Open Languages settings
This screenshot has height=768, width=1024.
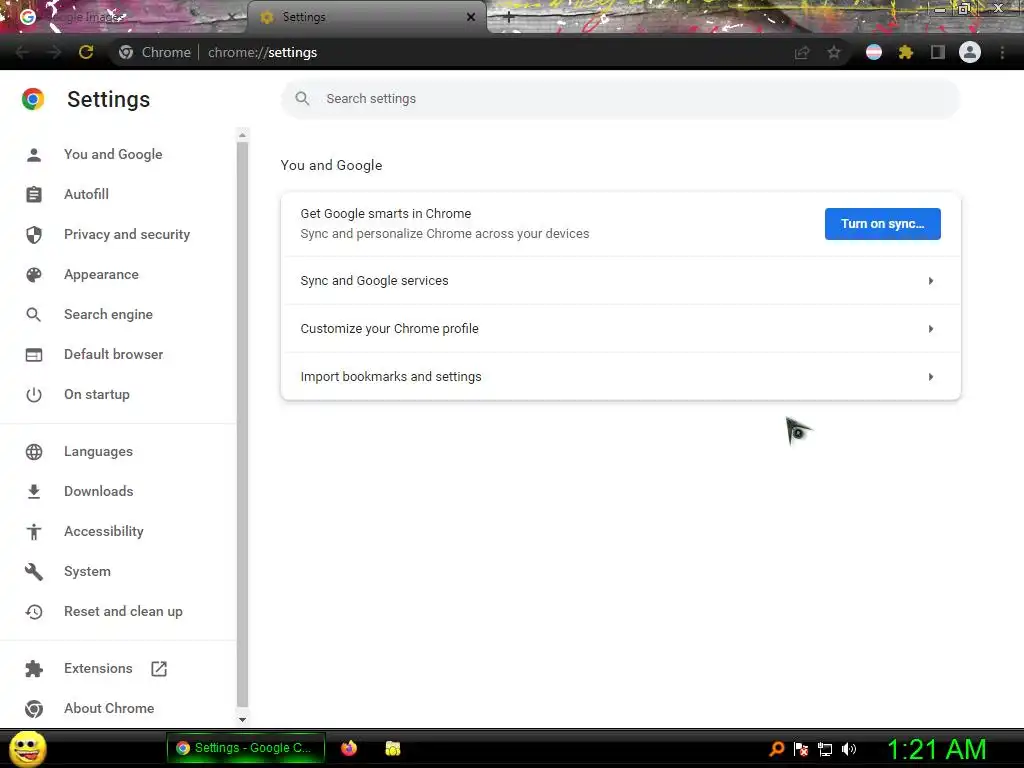click(98, 452)
